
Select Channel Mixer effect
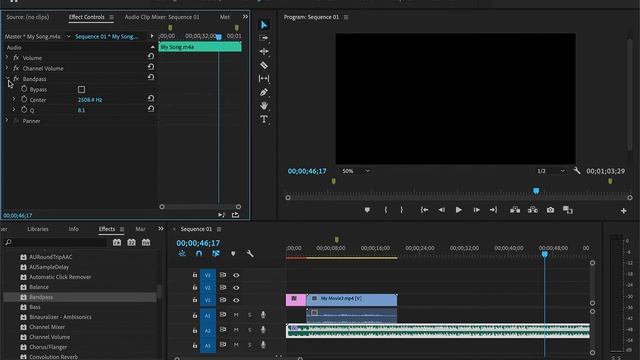(x=47, y=327)
